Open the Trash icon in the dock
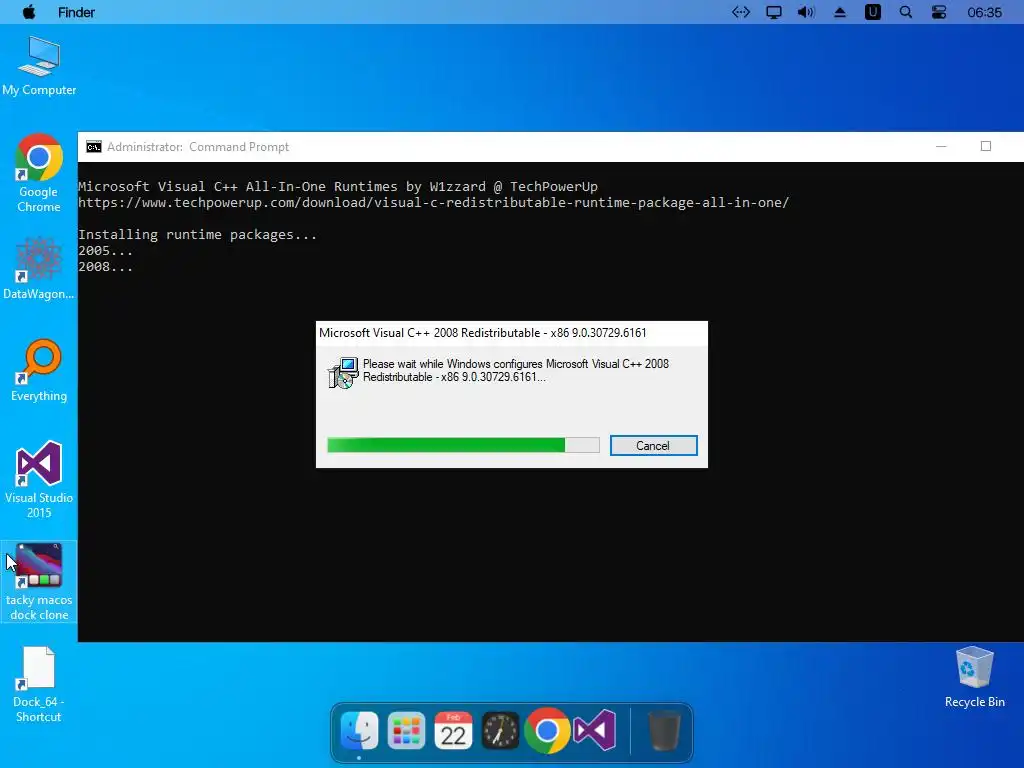This screenshot has height=768, width=1024. 664,731
